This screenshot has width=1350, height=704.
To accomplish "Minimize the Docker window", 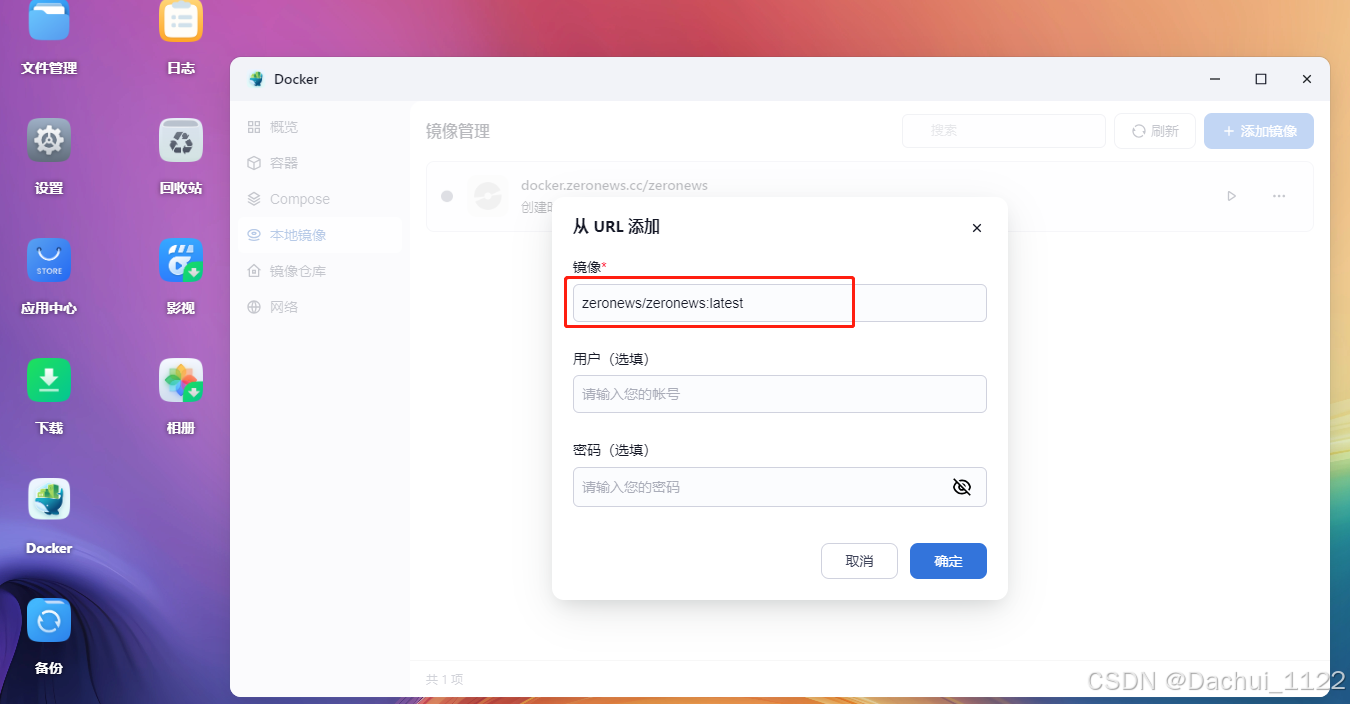I will (1214, 79).
